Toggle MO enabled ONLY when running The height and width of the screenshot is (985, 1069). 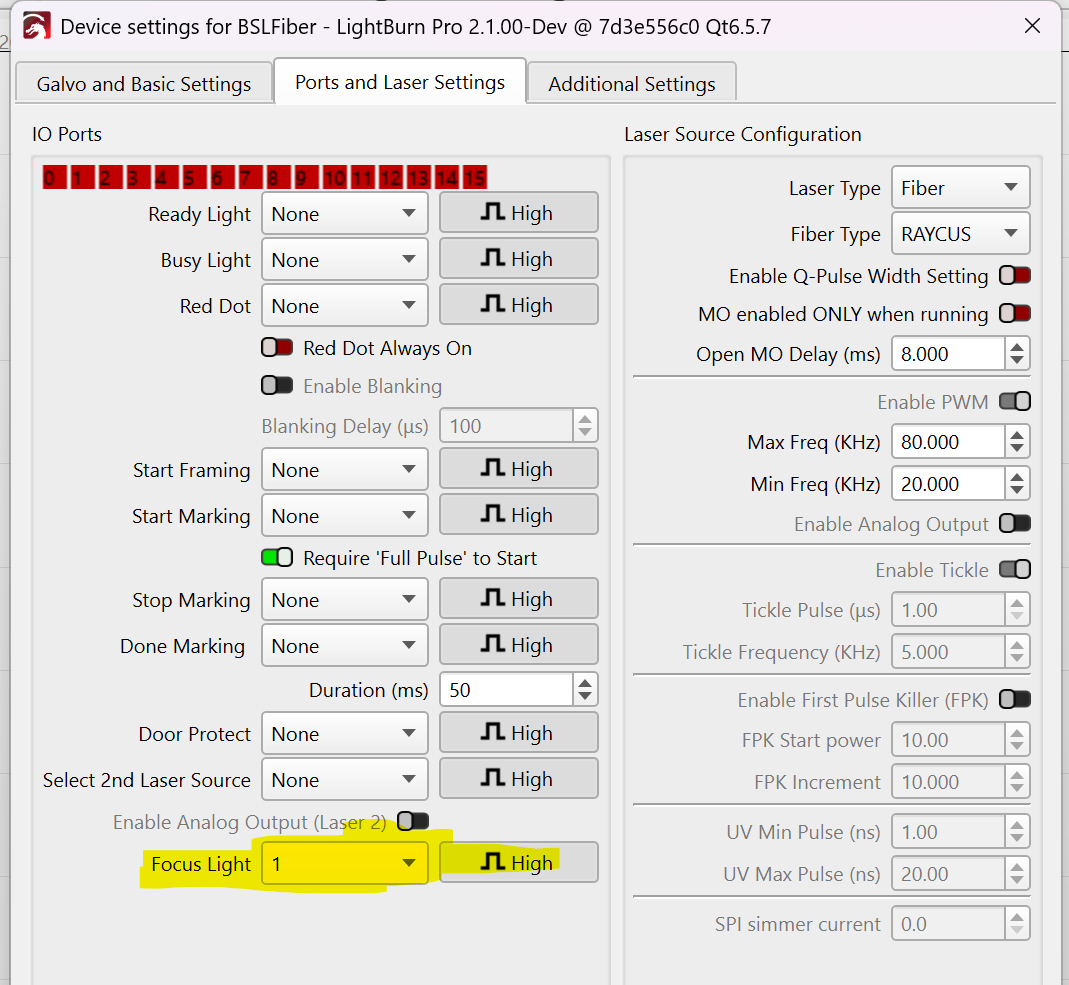[1014, 314]
